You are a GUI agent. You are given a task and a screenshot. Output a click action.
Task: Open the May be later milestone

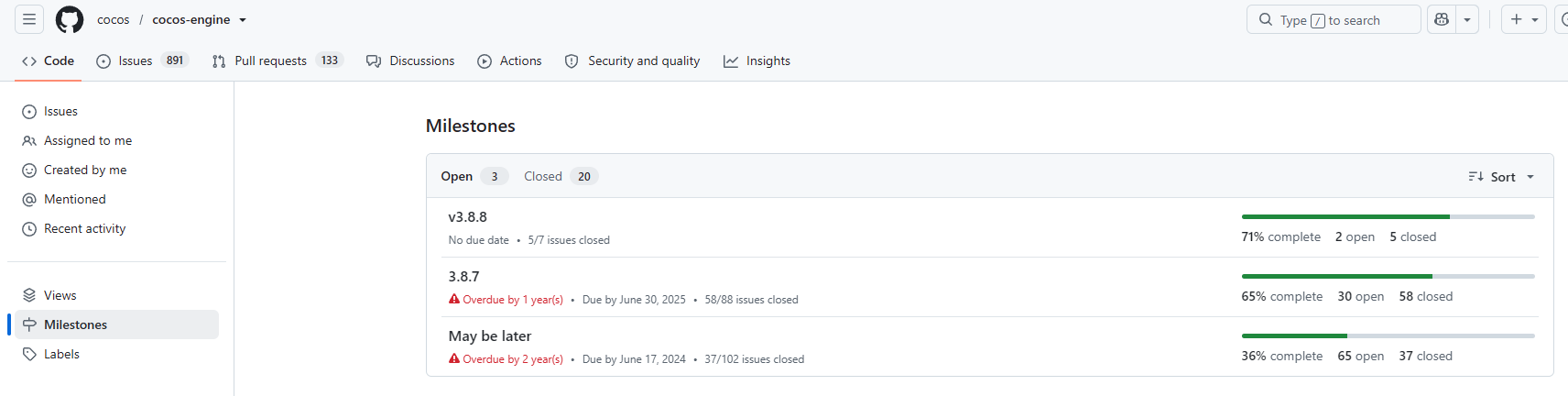click(x=489, y=336)
